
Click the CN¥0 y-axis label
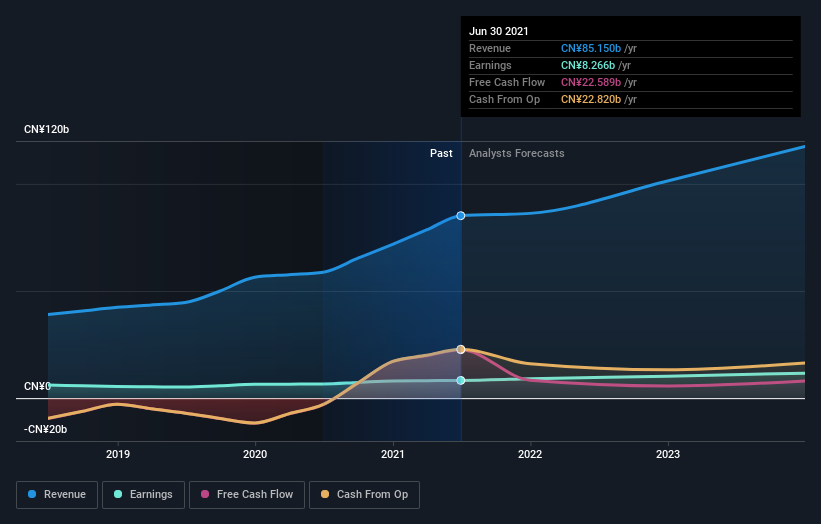pos(38,386)
